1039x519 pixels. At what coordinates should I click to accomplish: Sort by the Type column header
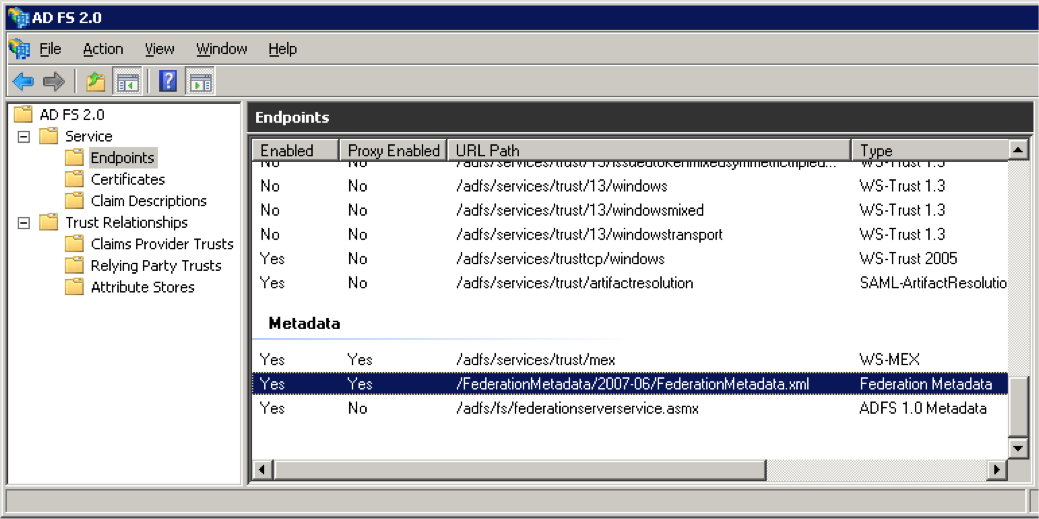pyautogui.click(x=930, y=150)
